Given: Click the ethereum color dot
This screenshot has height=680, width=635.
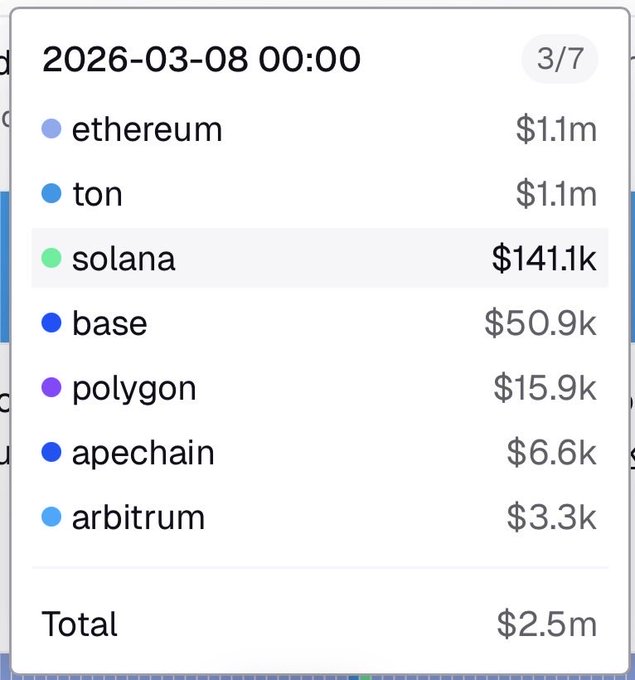Looking at the screenshot, I should coord(52,130).
